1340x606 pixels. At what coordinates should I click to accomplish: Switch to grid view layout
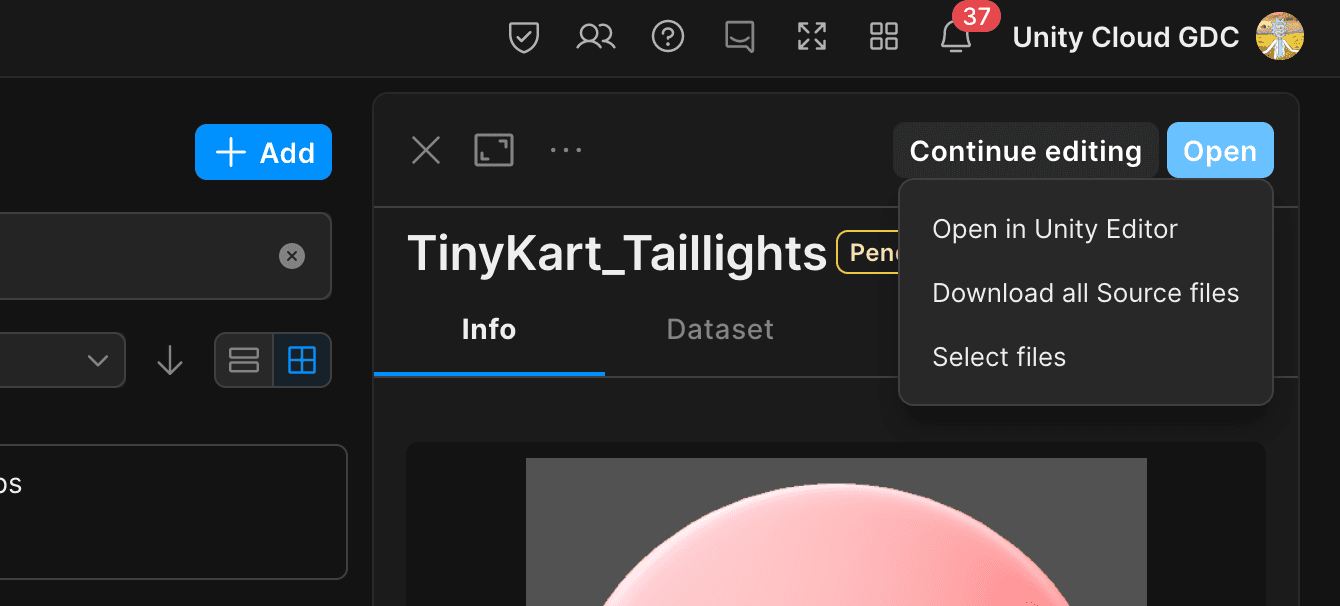301,360
